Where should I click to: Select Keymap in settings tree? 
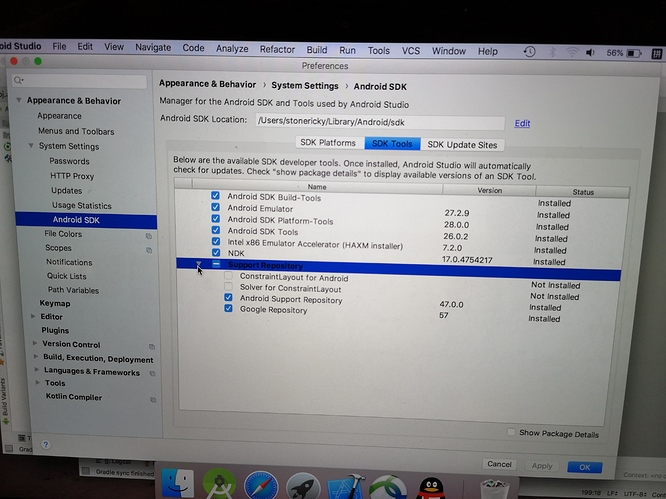pyautogui.click(x=55, y=303)
